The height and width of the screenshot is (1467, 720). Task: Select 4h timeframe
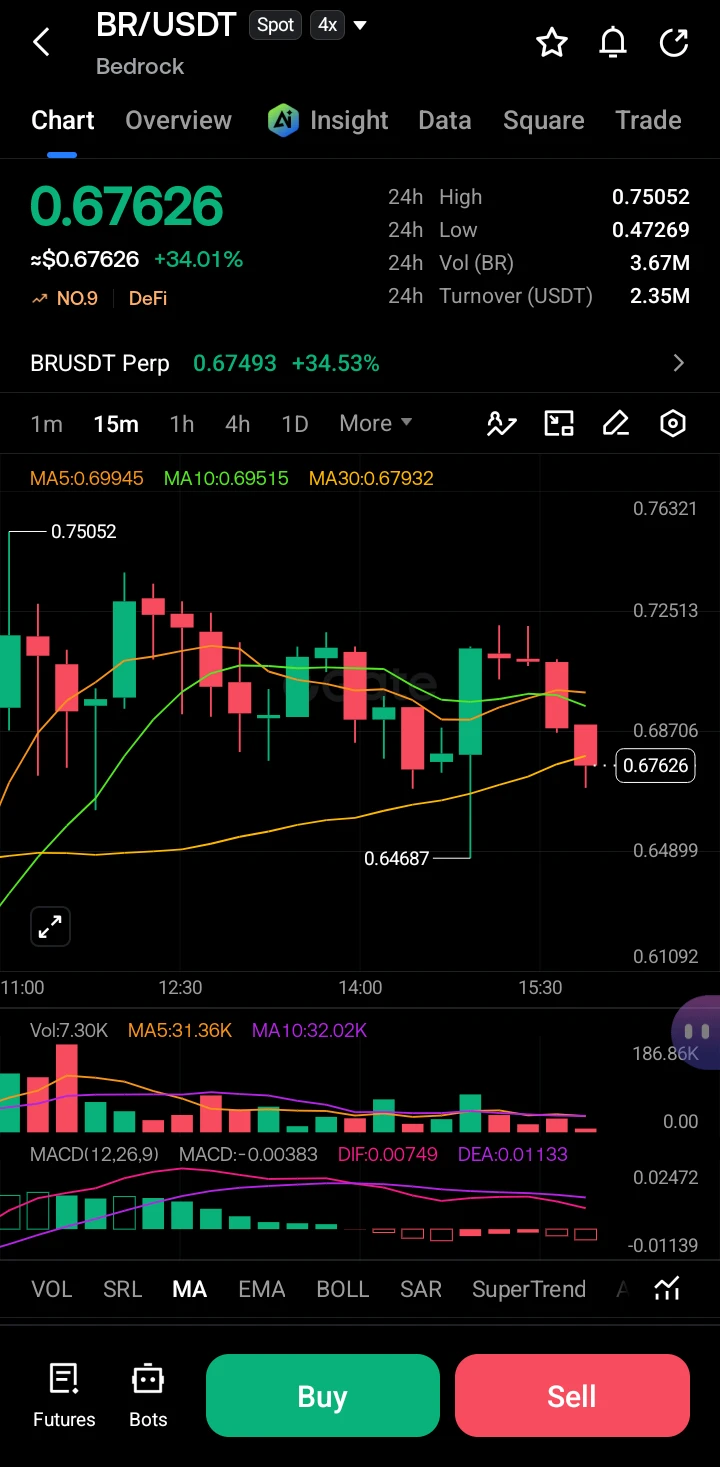pyautogui.click(x=238, y=424)
